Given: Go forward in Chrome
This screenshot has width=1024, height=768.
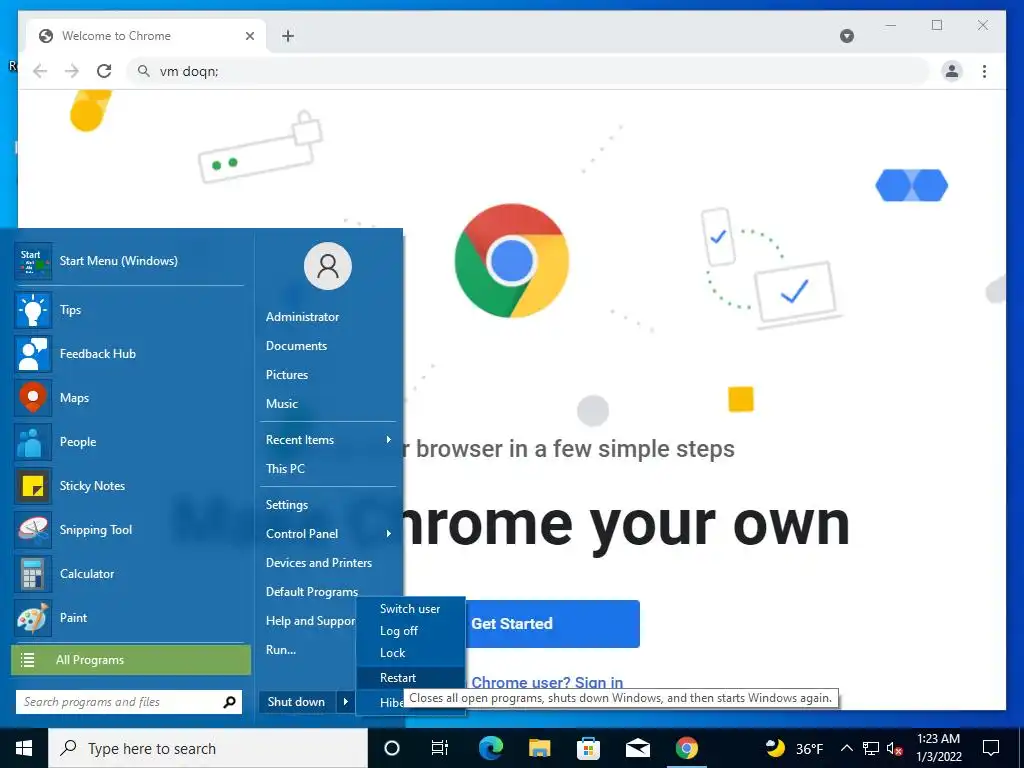Looking at the screenshot, I should [x=72, y=71].
